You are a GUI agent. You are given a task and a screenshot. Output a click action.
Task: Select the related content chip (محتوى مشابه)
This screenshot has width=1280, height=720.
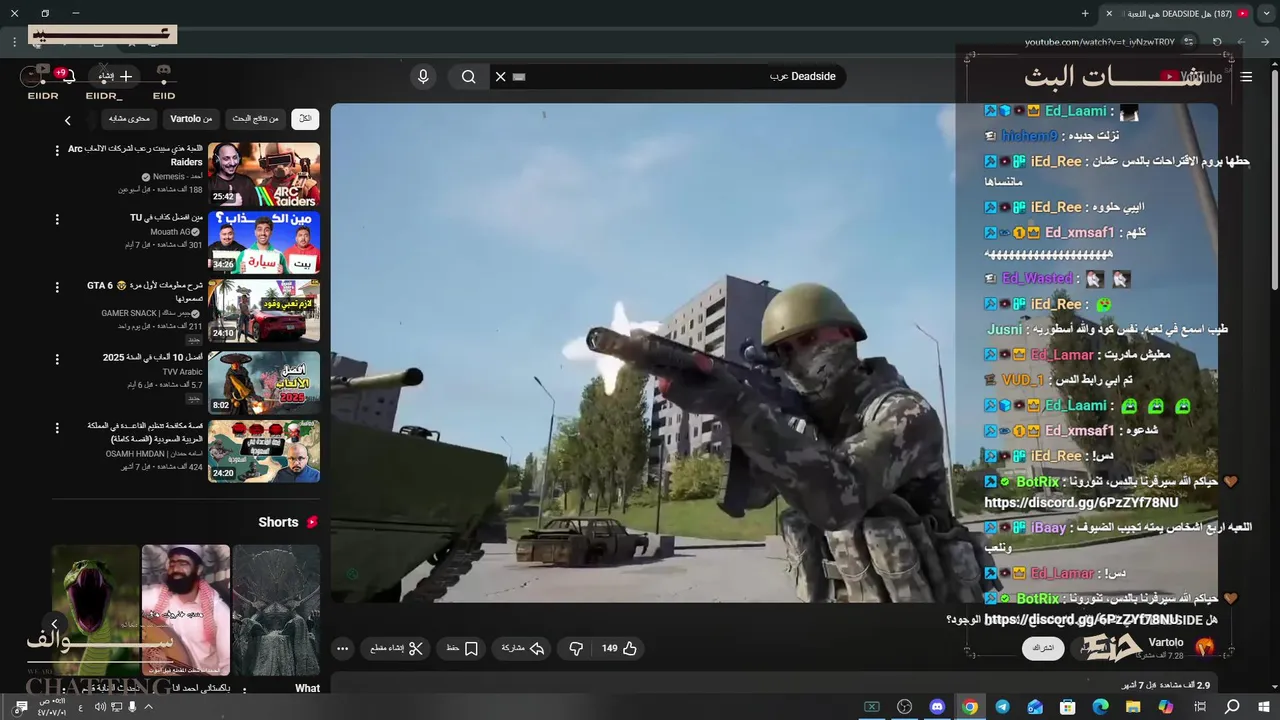coord(129,119)
